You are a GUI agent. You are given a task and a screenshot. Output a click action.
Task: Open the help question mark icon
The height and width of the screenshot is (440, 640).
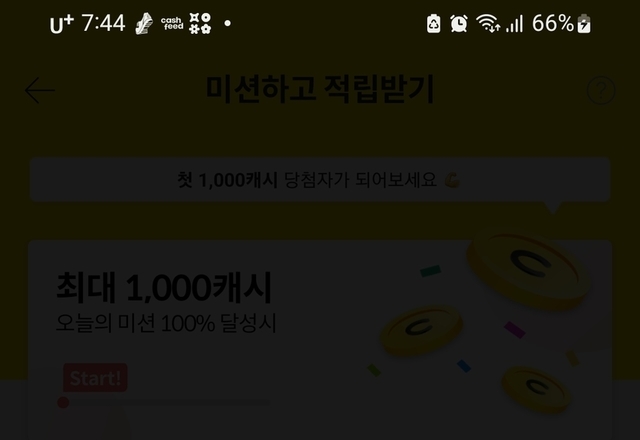point(601,90)
